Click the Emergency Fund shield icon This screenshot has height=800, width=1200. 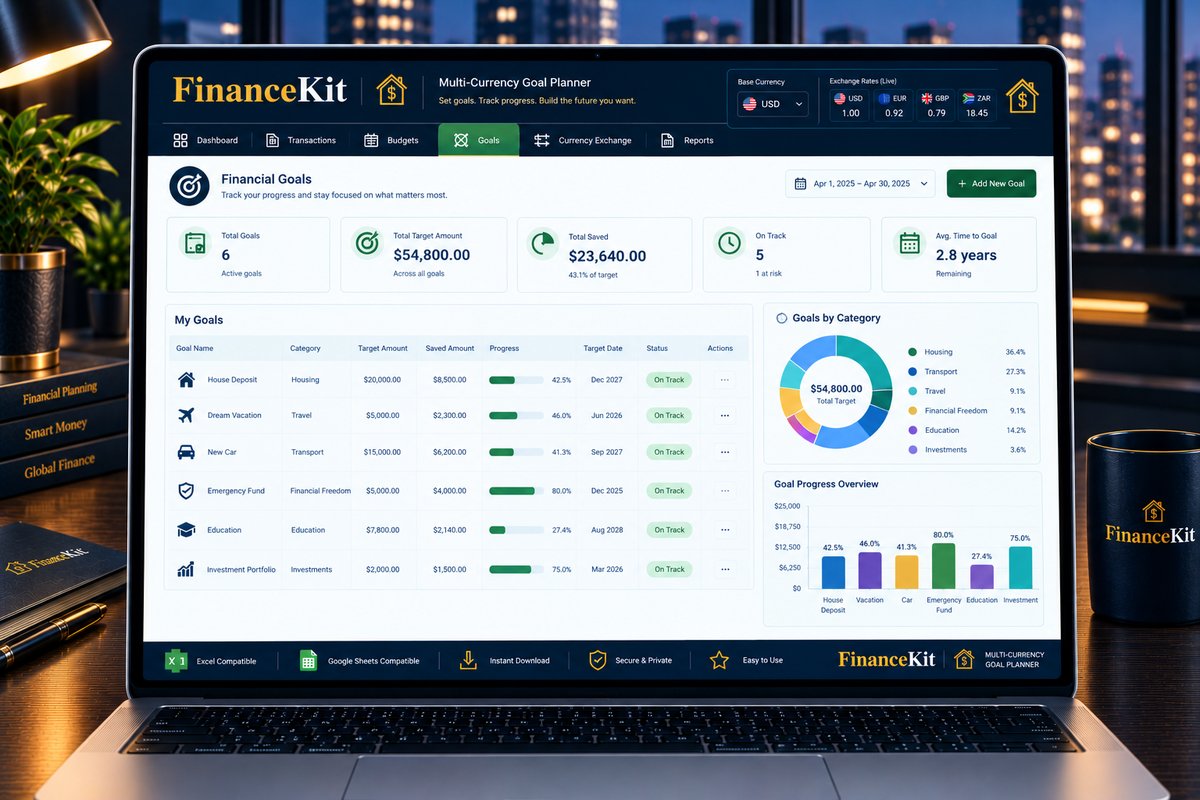186,491
